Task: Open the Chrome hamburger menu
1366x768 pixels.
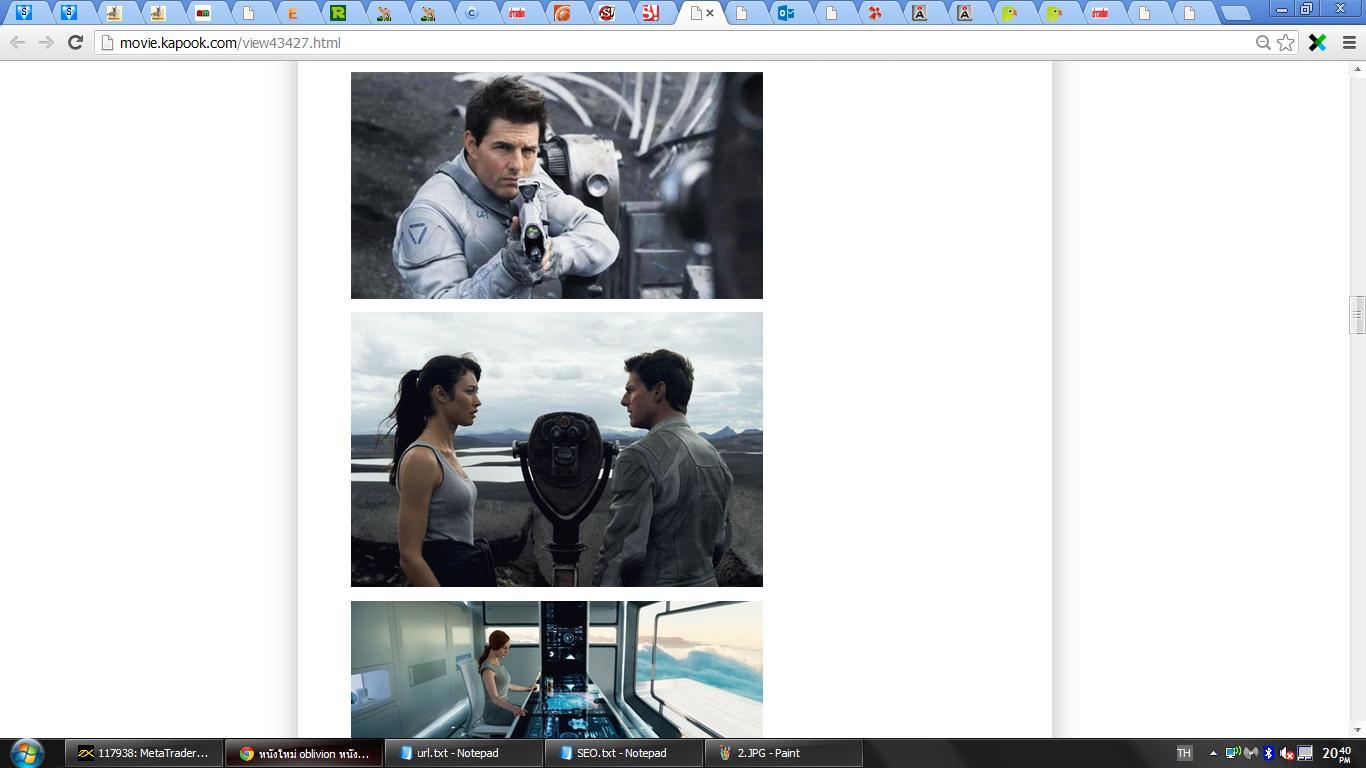Action: (1349, 43)
